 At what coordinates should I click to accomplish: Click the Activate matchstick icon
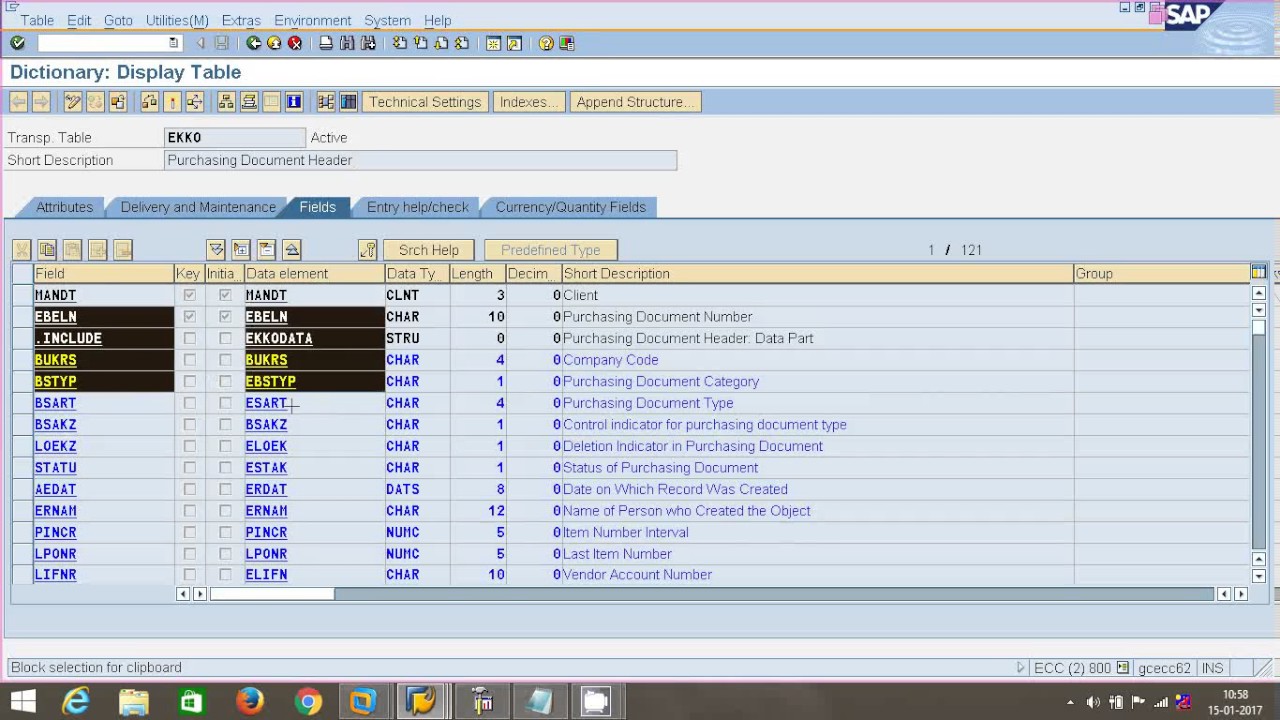click(x=172, y=102)
